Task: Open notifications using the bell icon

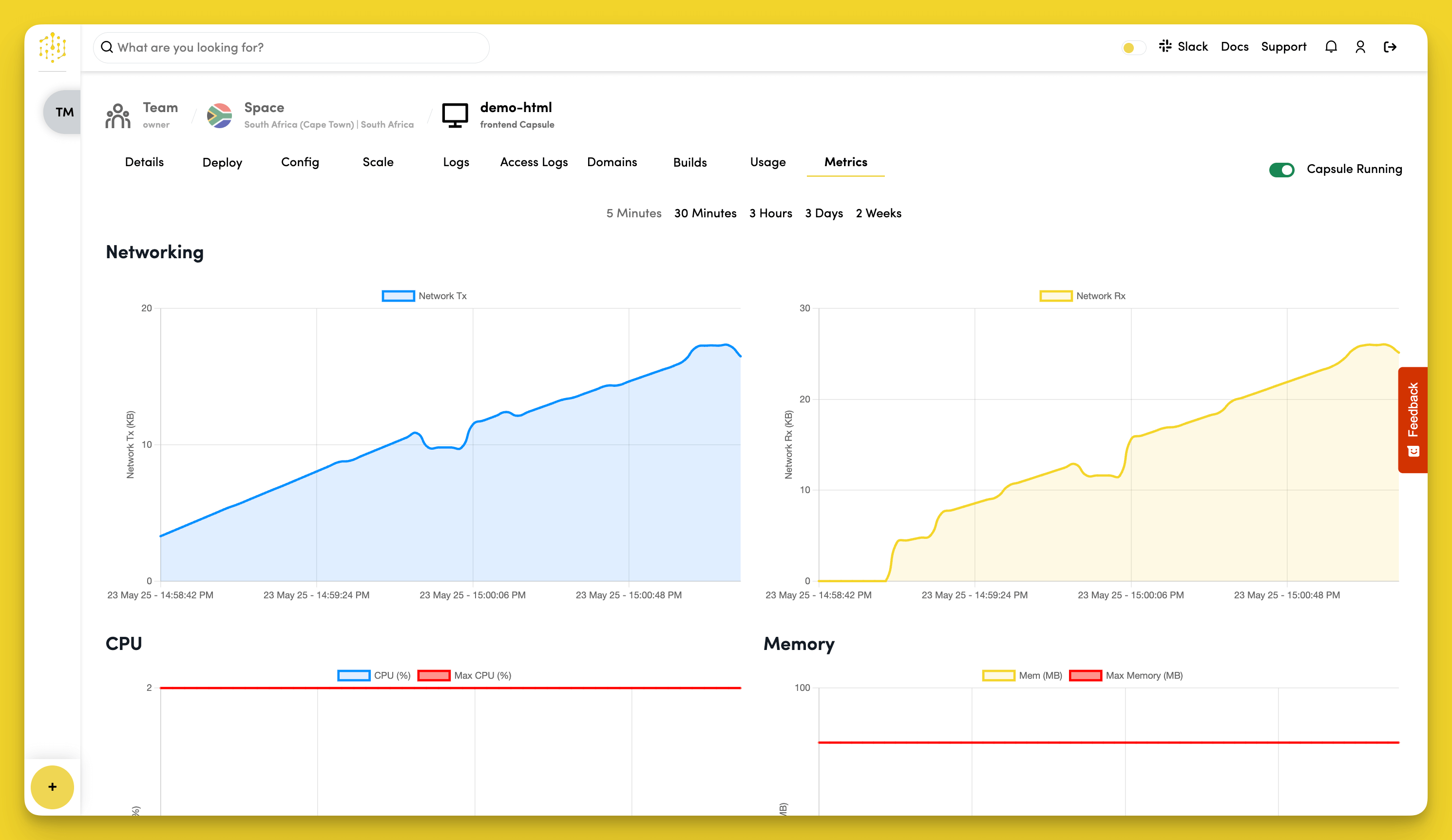Action: click(x=1331, y=47)
